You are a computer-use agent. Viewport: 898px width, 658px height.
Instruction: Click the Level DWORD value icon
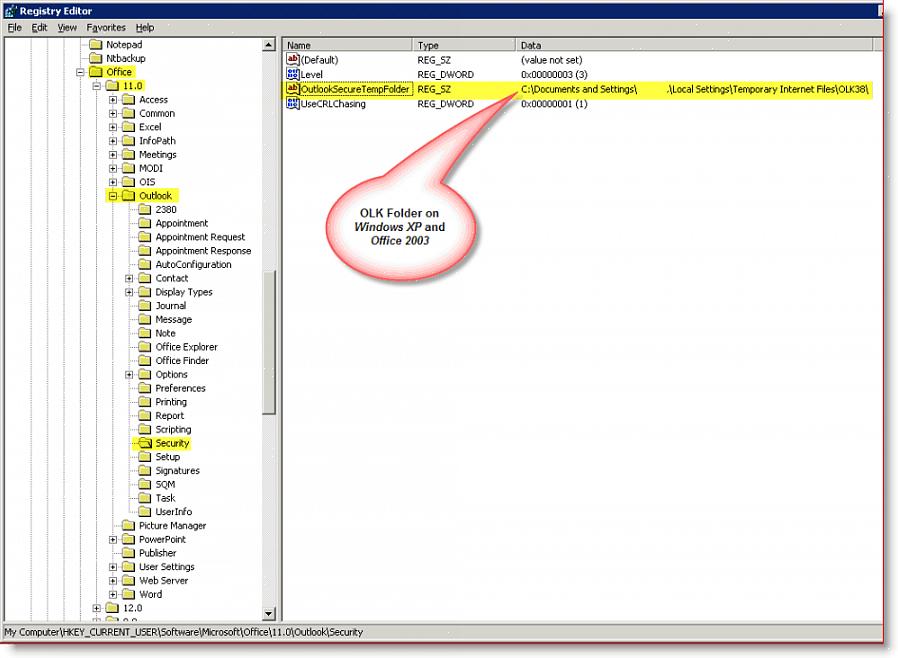(293, 75)
